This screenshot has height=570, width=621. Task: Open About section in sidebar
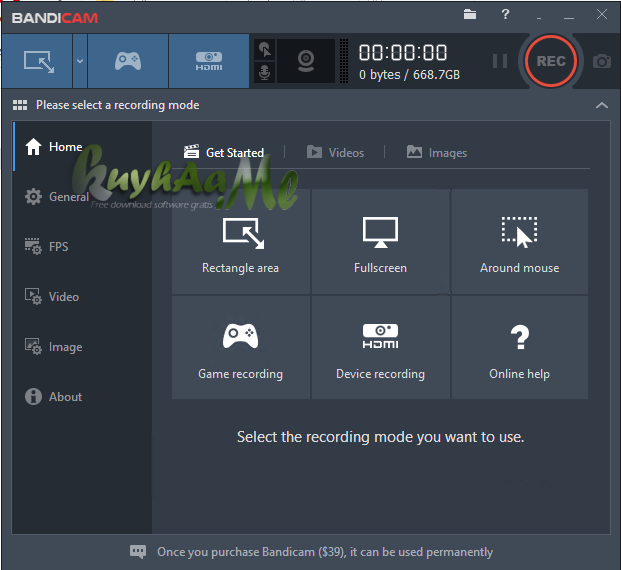[x=82, y=397]
